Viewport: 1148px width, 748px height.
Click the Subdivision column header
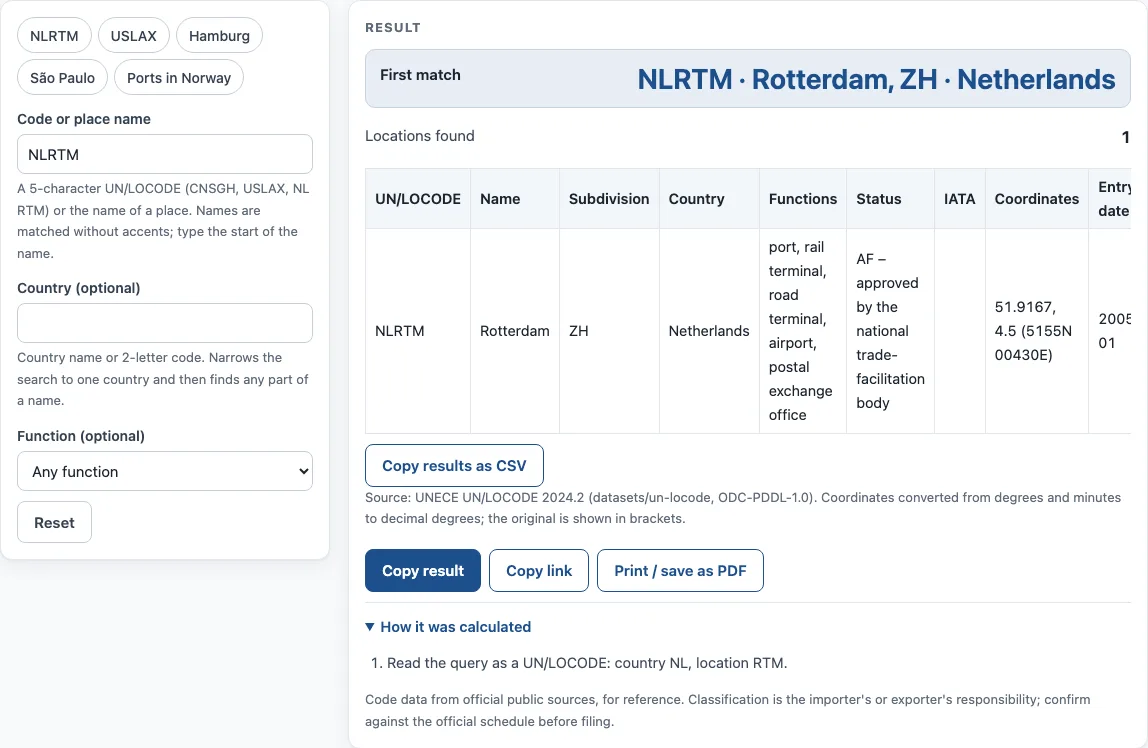609,199
